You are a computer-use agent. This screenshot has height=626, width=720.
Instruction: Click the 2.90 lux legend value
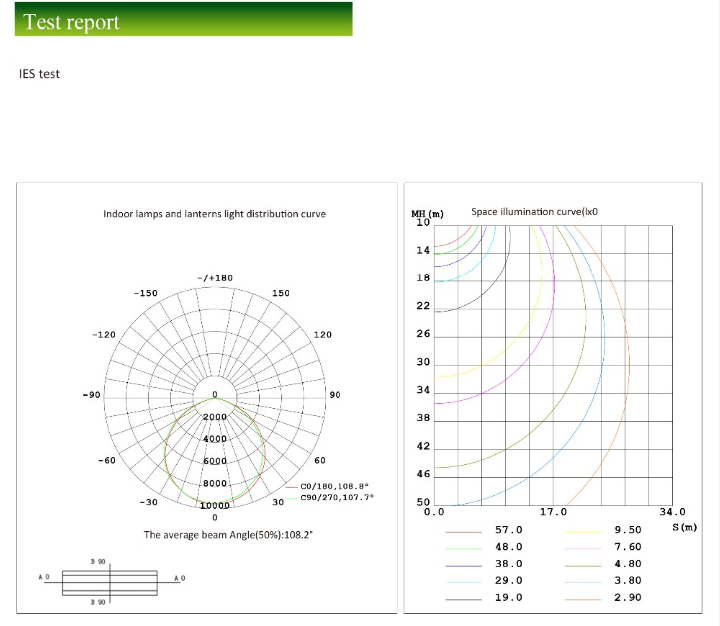[x=628, y=598]
